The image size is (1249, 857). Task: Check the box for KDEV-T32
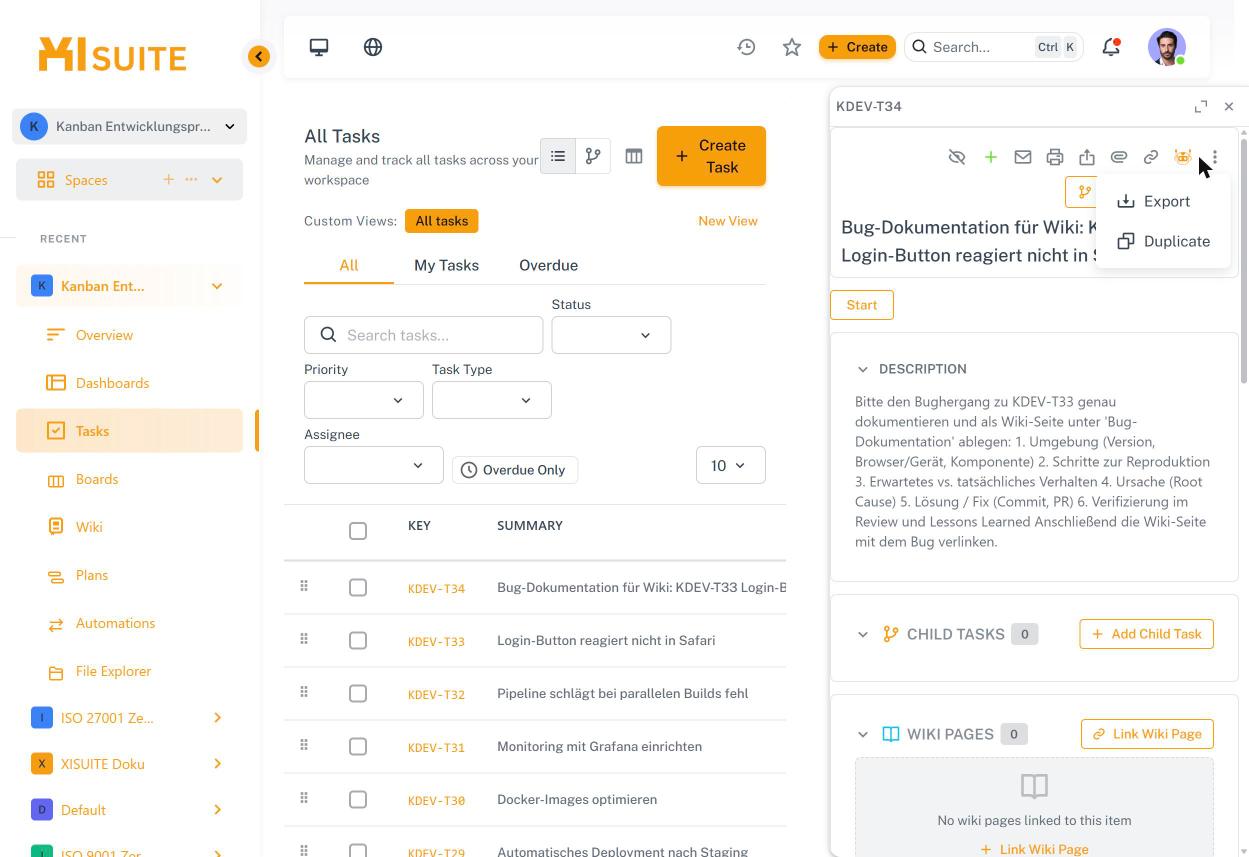click(x=358, y=694)
